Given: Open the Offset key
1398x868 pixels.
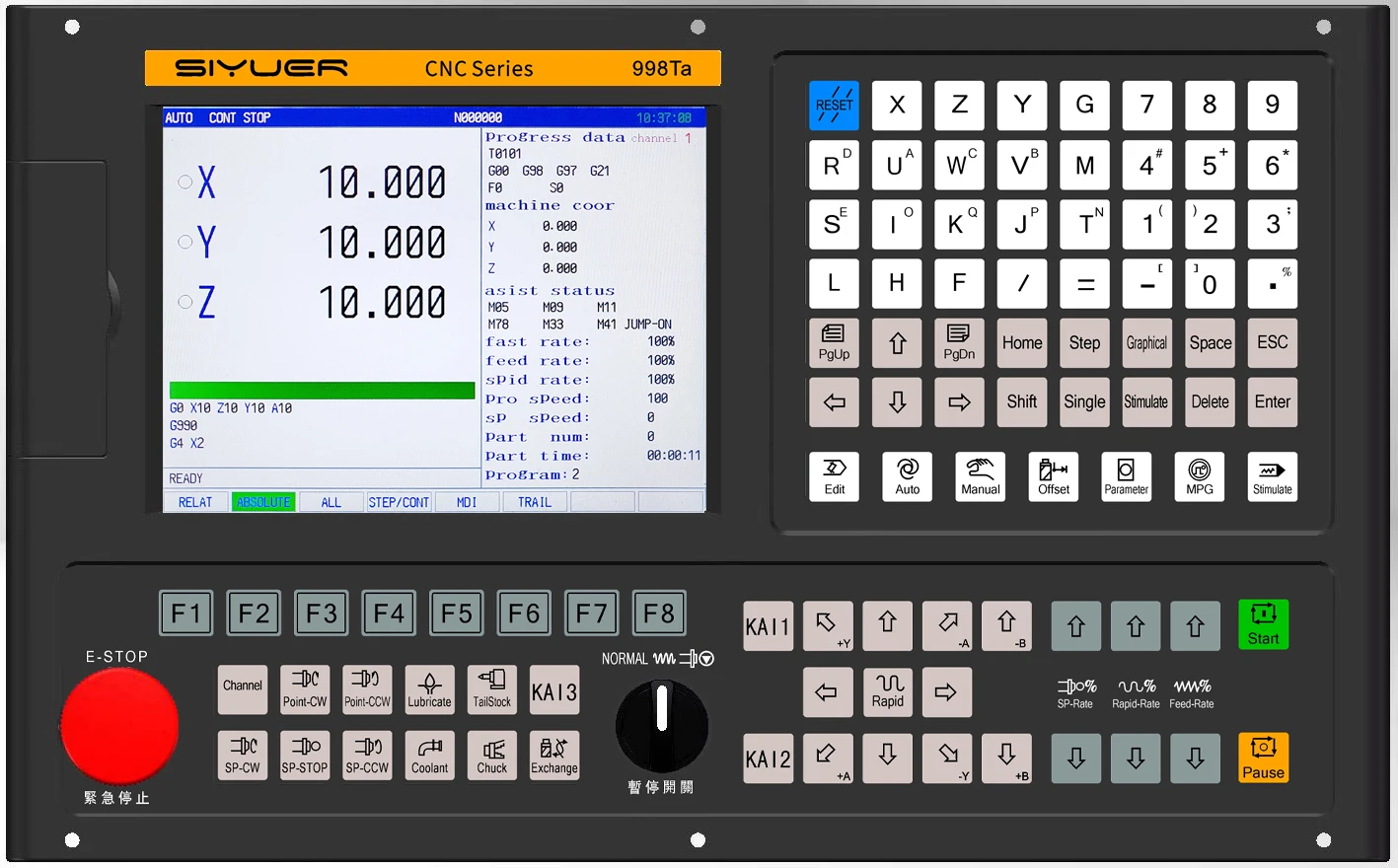Looking at the screenshot, I should point(1054,476).
